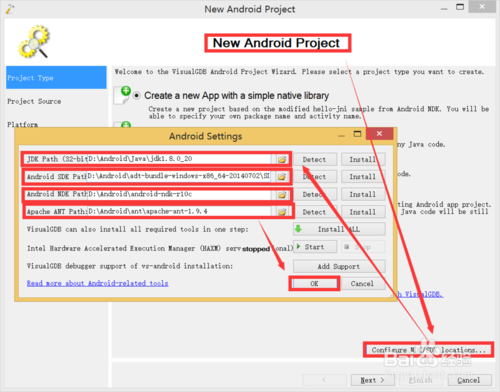The image size is (500, 392).
Task: Browse for Android SDK Path folder icon
Action: click(x=282, y=177)
